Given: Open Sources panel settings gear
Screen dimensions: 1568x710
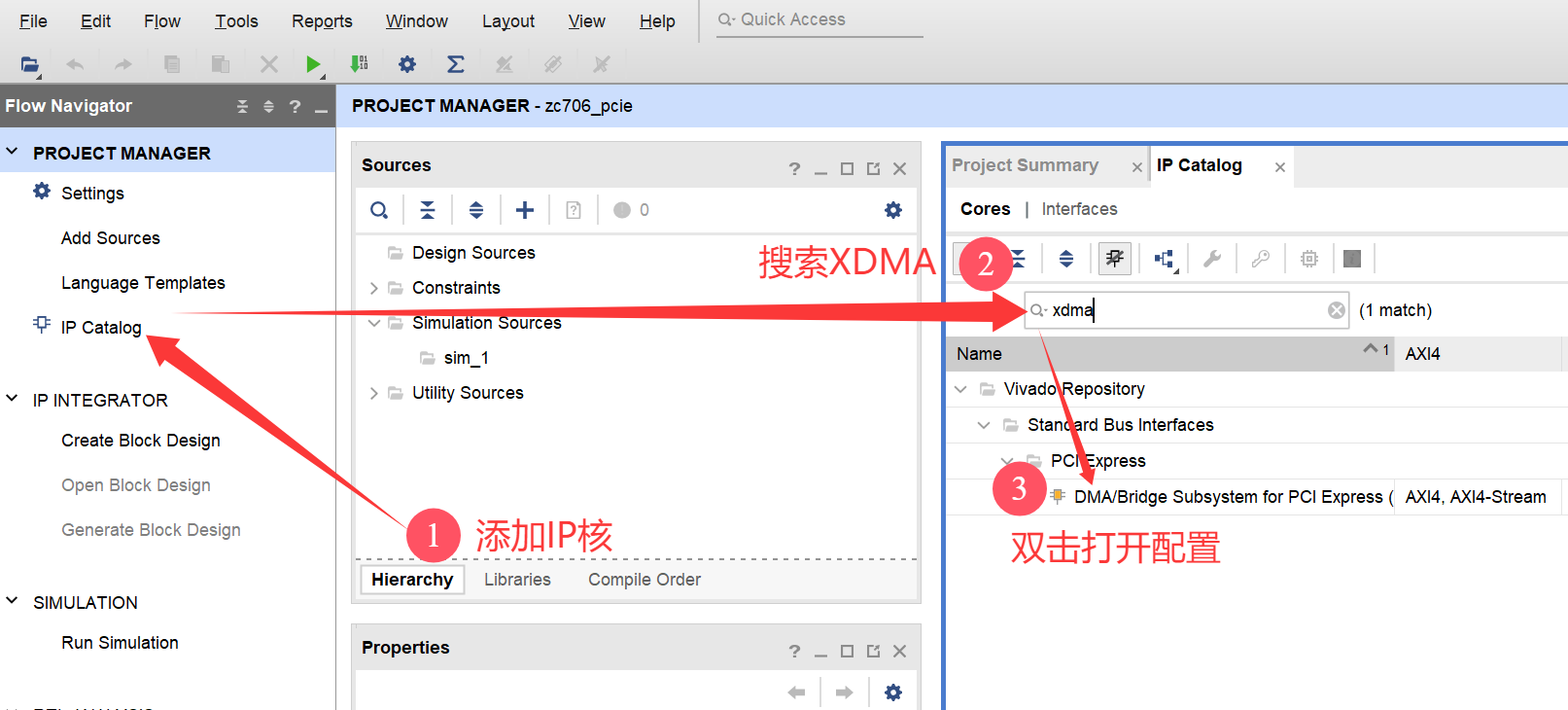Looking at the screenshot, I should 893,210.
